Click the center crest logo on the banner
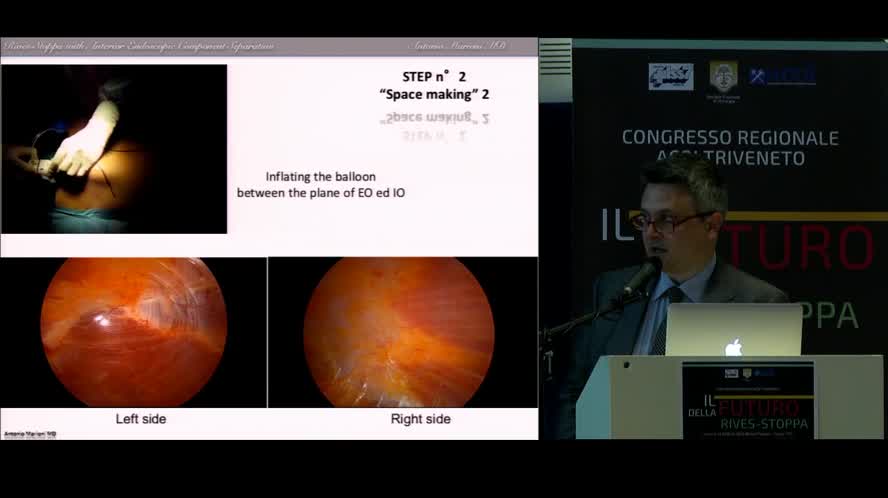 pos(723,76)
